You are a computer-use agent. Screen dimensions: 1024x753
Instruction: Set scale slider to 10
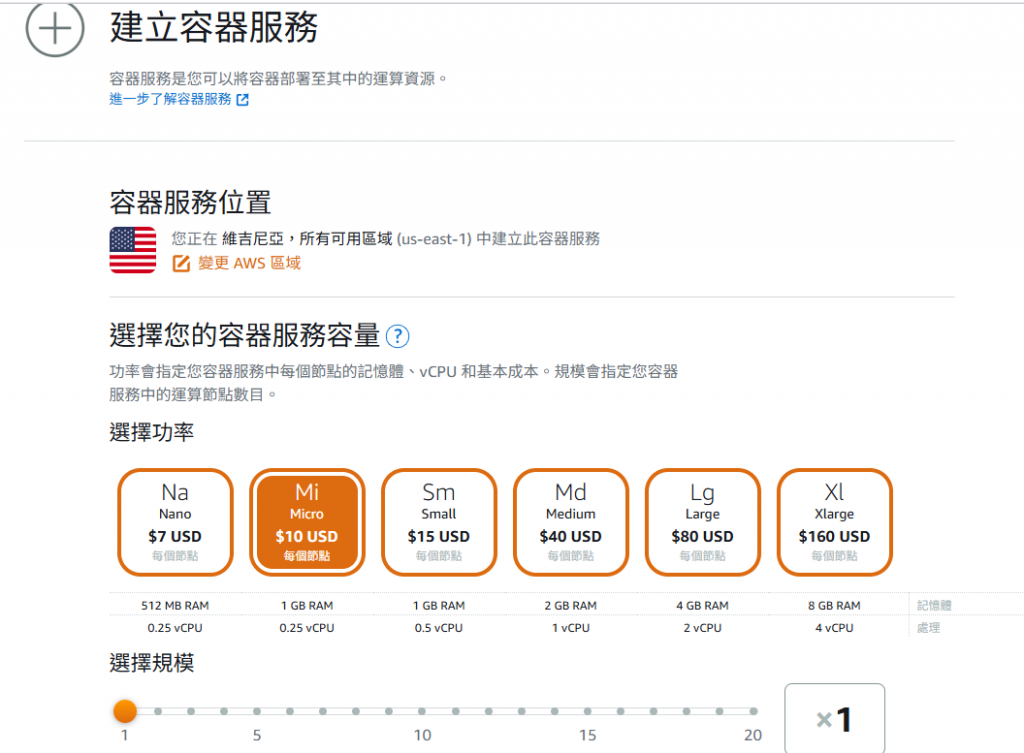[422, 711]
